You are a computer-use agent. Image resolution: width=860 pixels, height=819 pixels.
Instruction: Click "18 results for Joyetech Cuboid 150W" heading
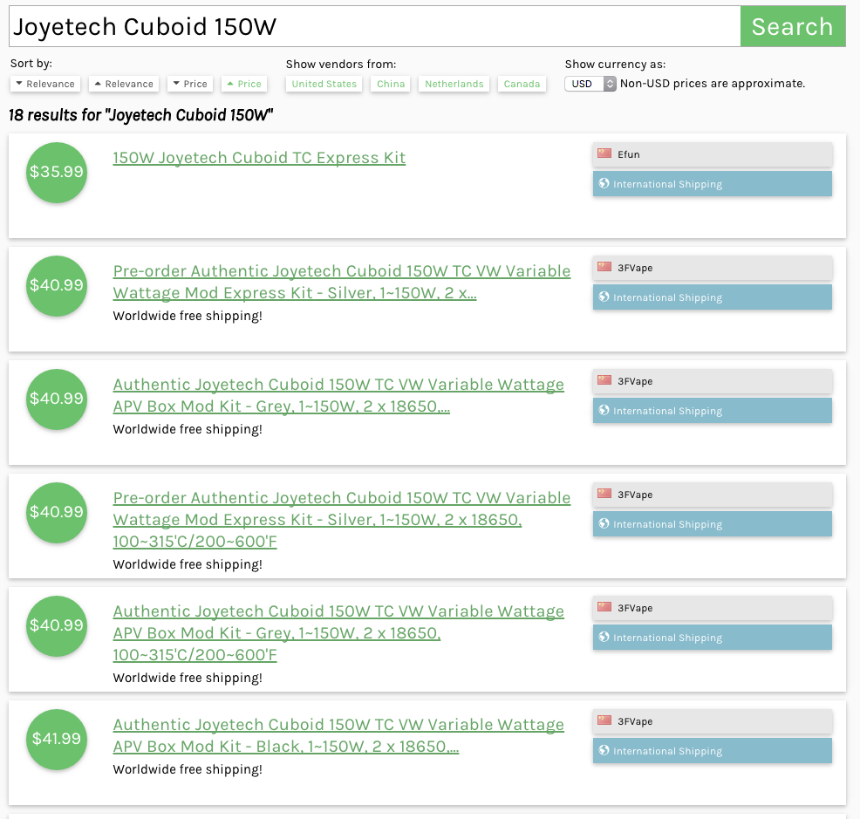(141, 115)
